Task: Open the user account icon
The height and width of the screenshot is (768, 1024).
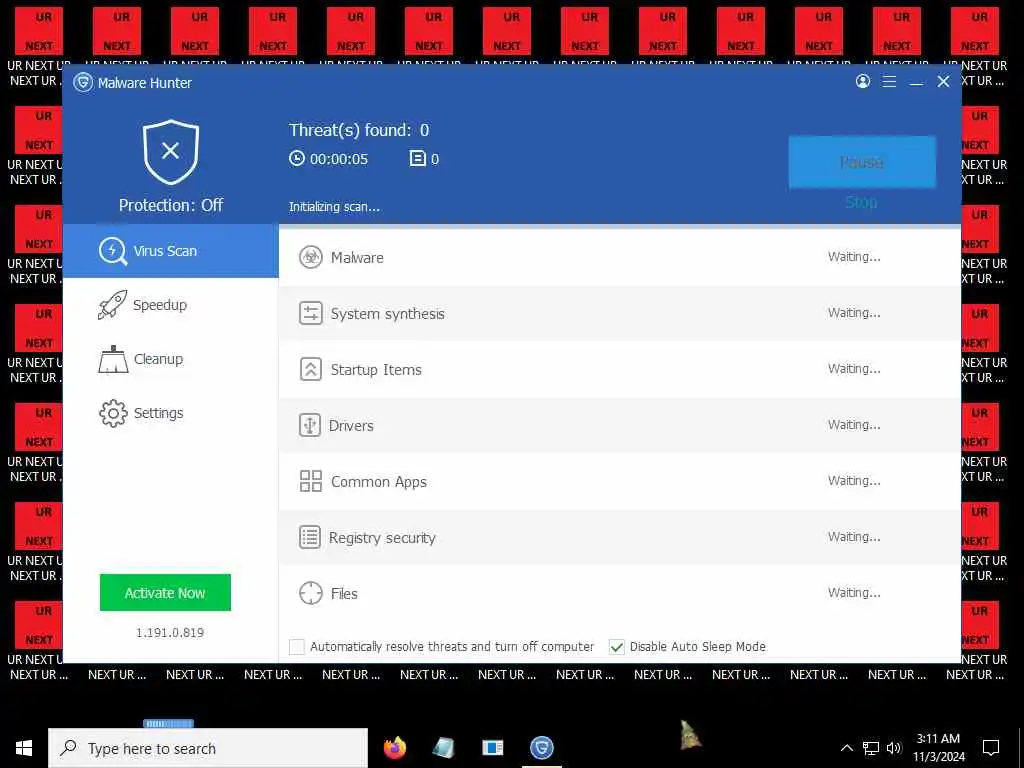Action: [863, 81]
